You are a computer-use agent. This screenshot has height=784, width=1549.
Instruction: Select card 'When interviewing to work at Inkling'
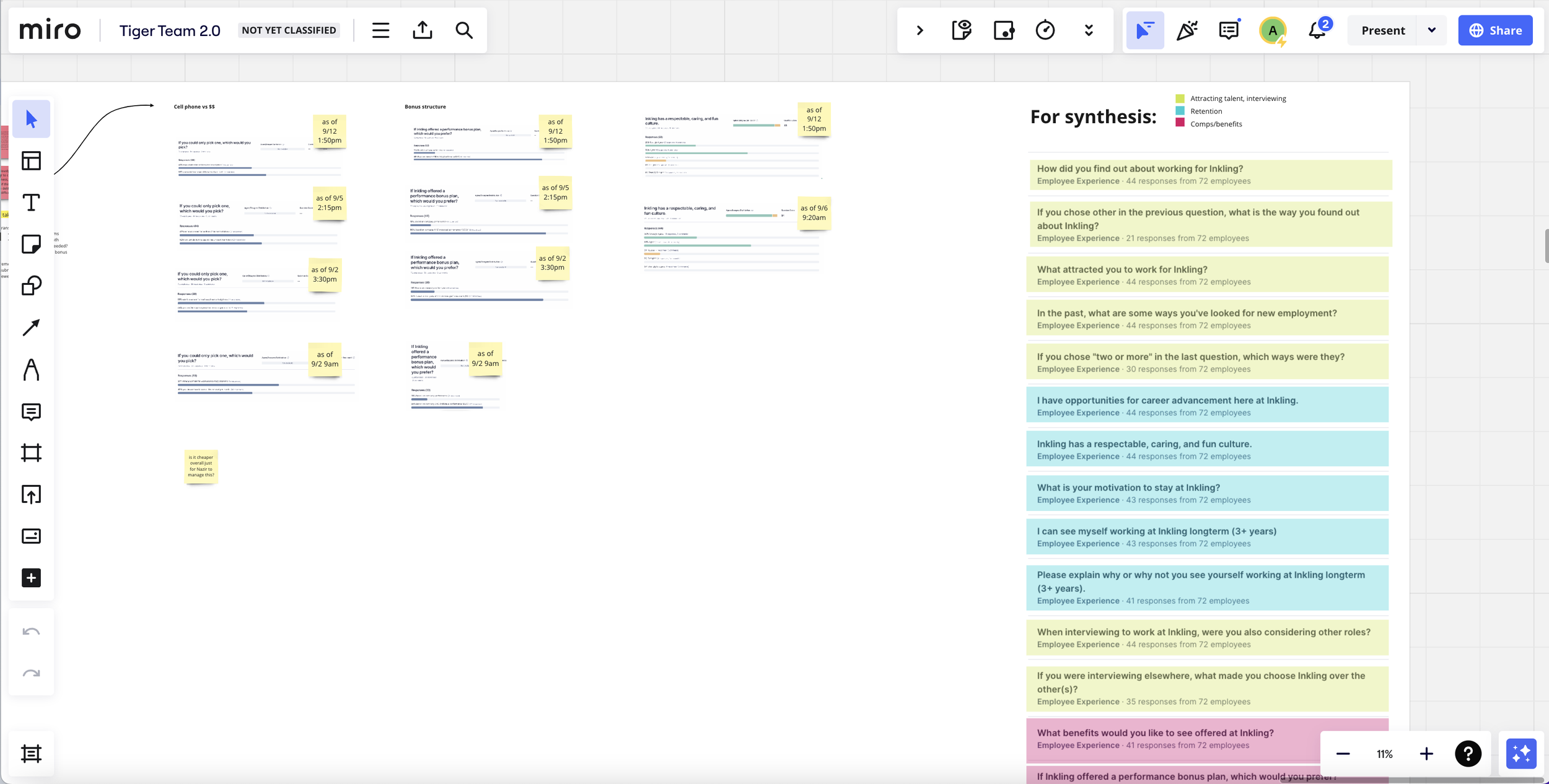[1207, 638]
